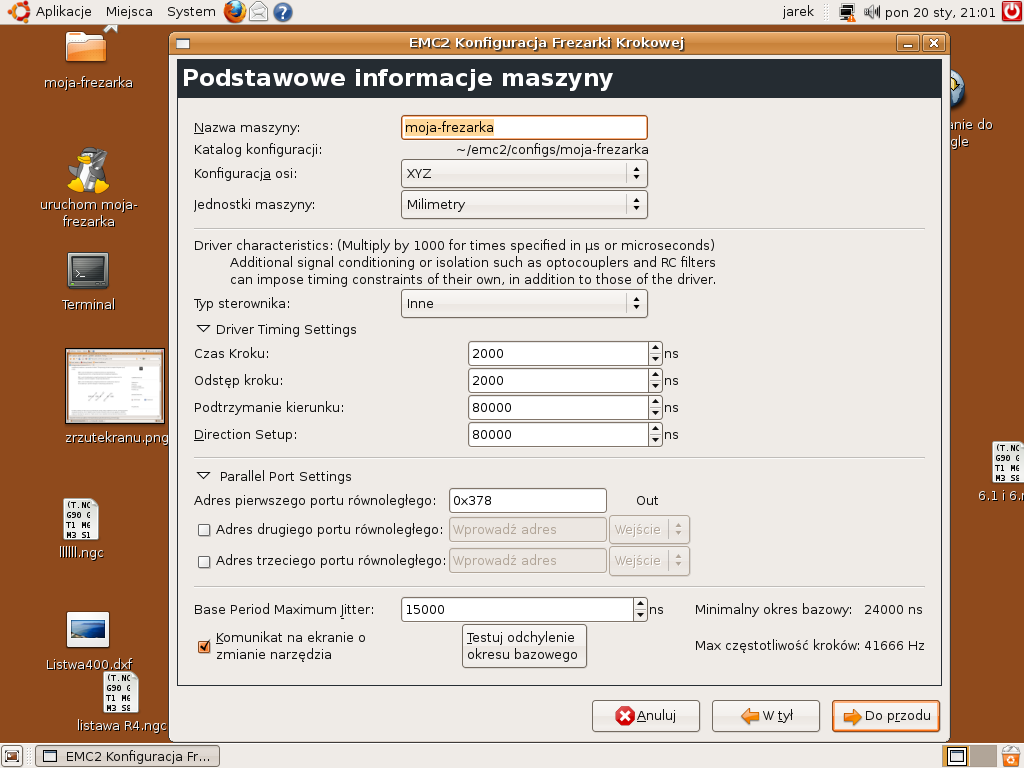Select the first workspace in the switcher

(957, 756)
